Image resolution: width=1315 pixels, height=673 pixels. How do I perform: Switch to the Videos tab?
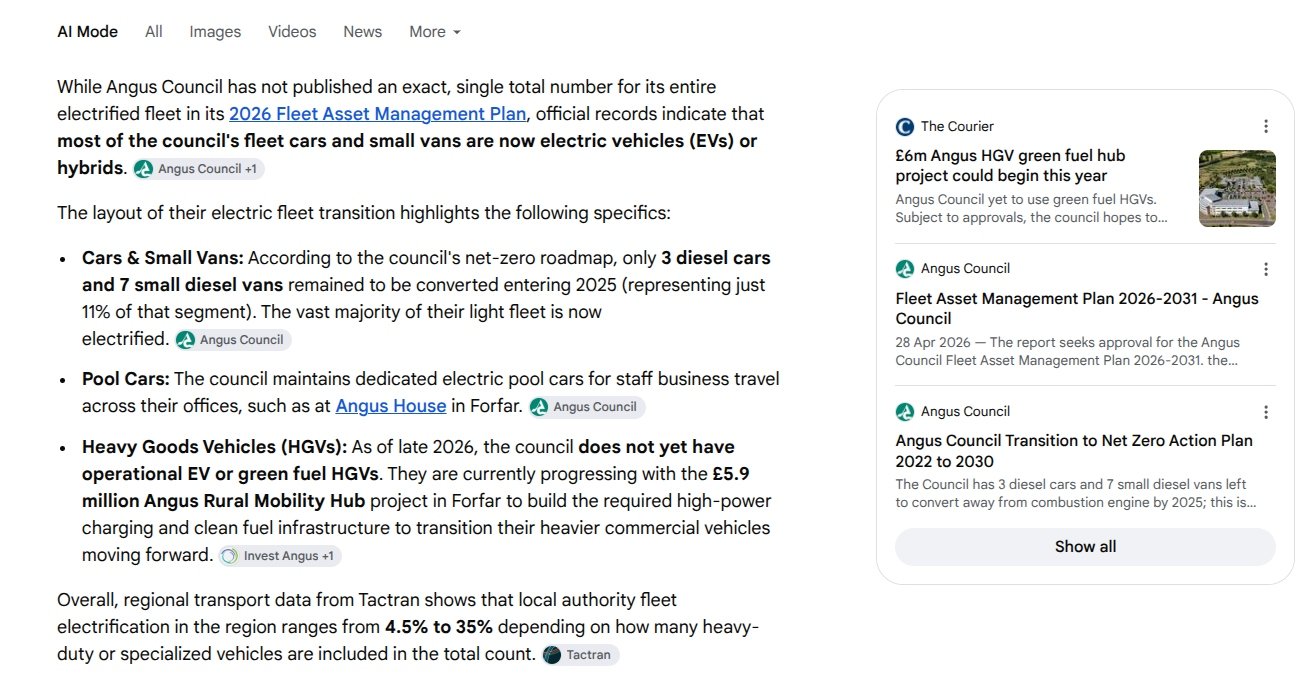pyautogui.click(x=292, y=32)
